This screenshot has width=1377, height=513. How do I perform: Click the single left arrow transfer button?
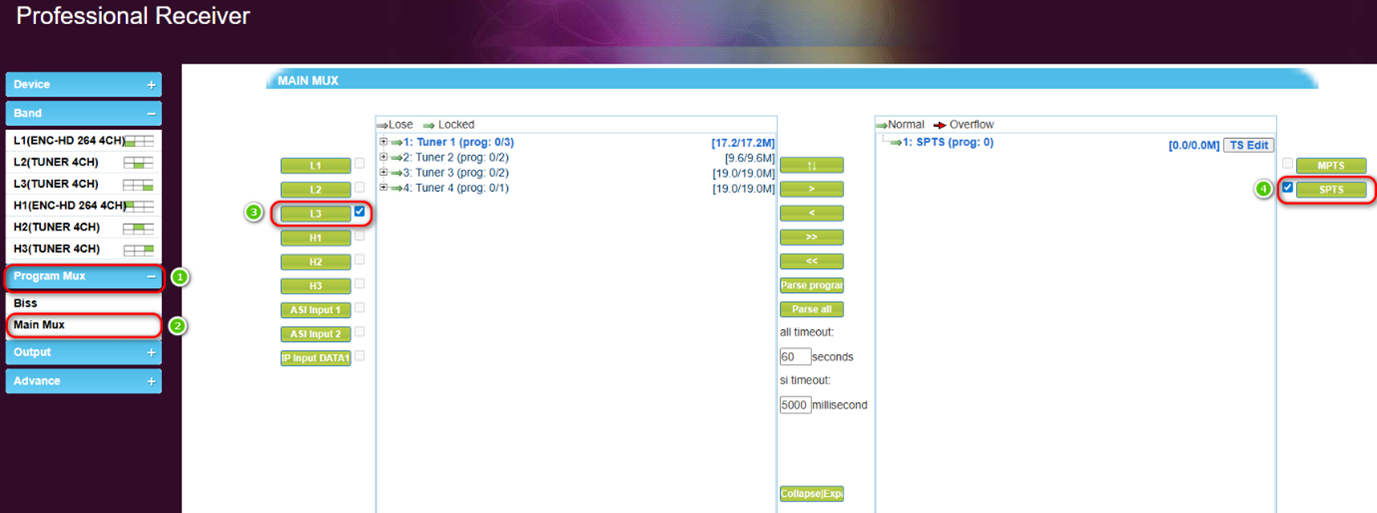click(x=811, y=213)
